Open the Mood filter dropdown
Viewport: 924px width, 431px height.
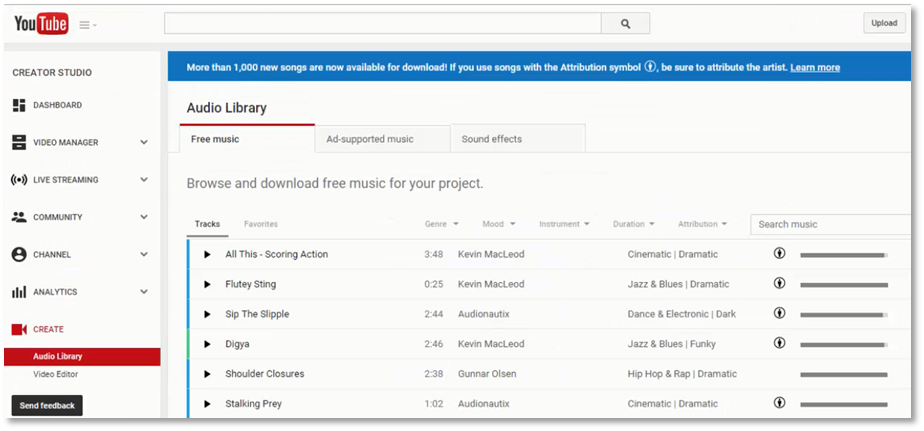coord(499,224)
